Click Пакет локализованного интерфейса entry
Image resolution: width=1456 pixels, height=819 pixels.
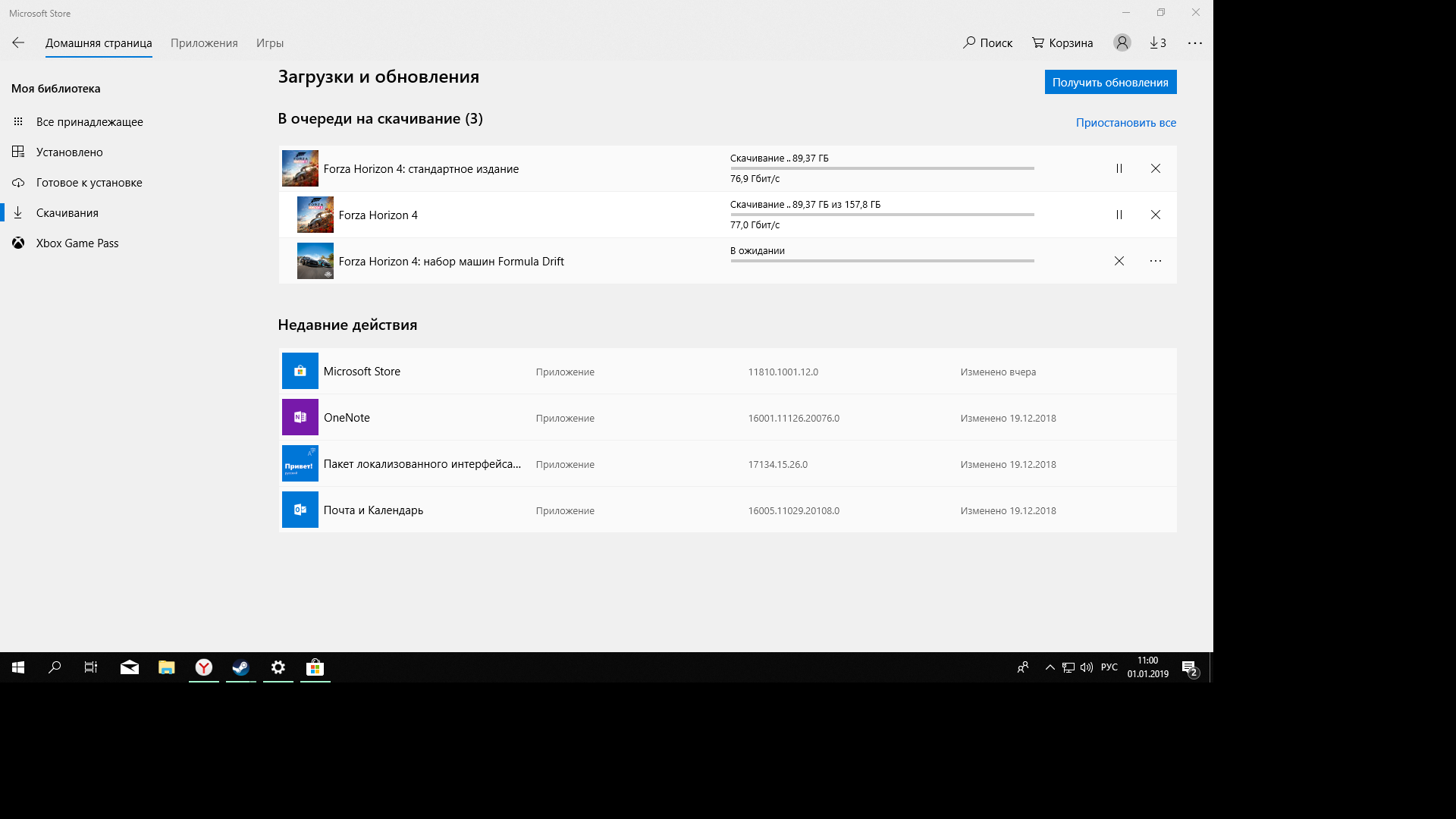422,464
